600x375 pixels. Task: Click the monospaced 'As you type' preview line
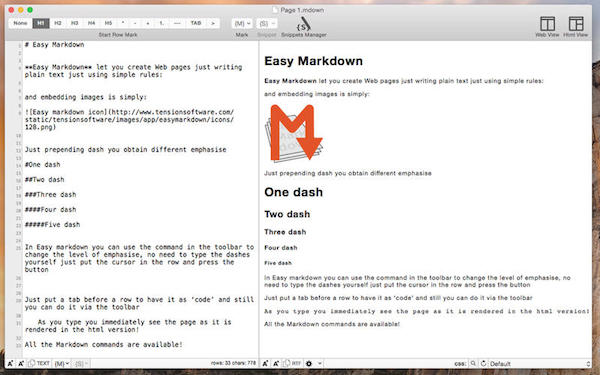[427, 311]
